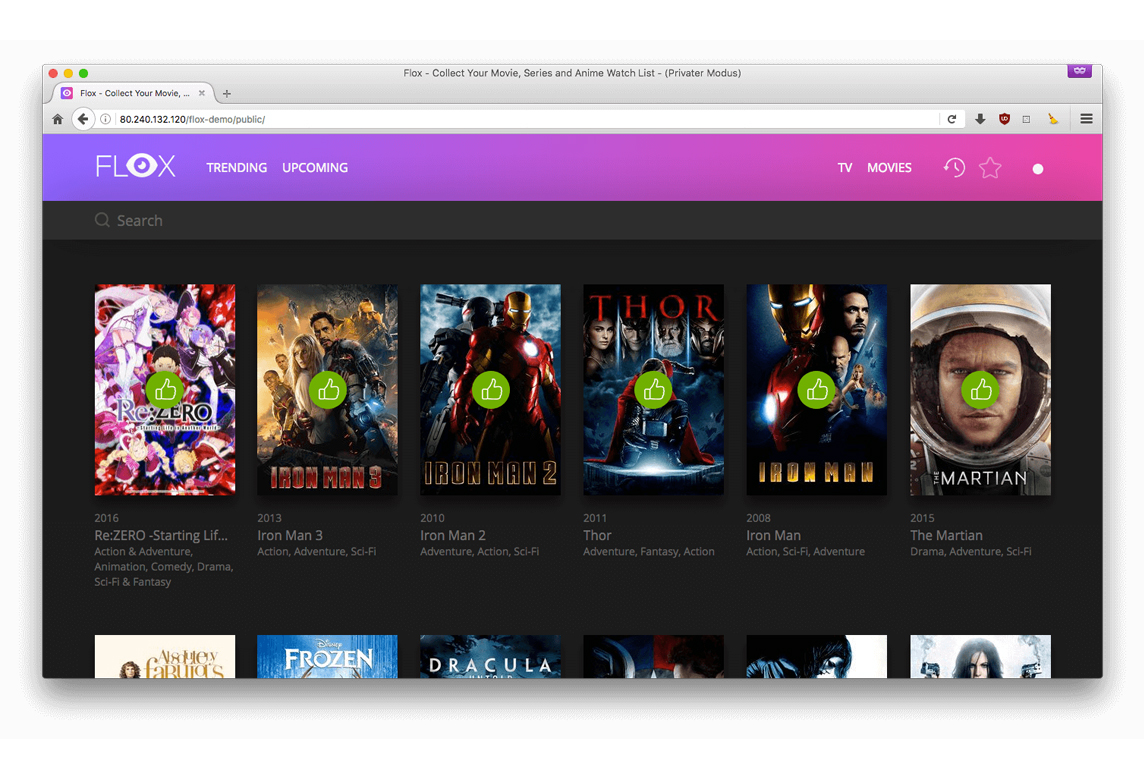Click the site info icon in address bar
1144x758 pixels.
[105, 119]
